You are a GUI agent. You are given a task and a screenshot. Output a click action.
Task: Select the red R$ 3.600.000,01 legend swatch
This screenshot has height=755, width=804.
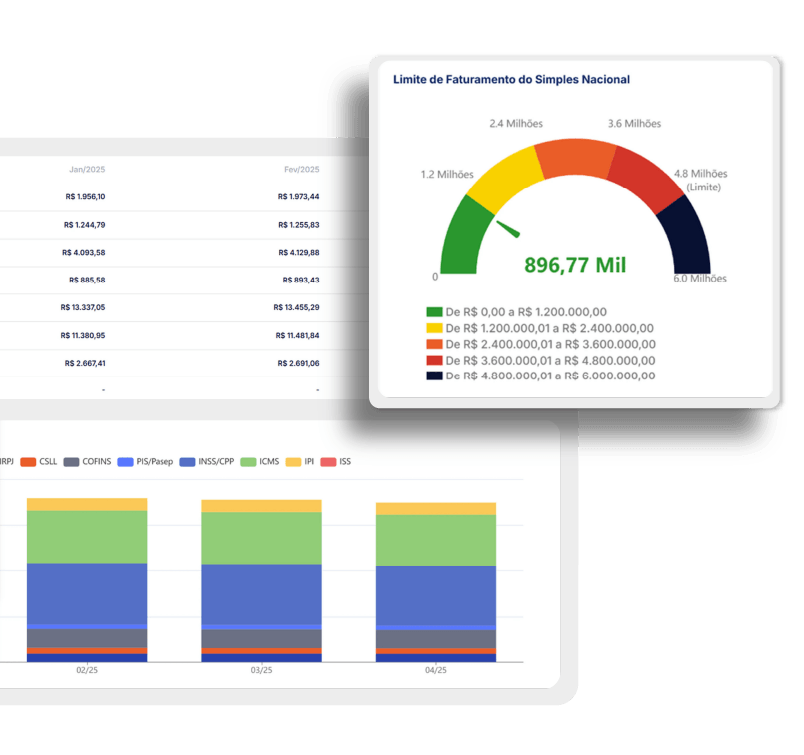point(434,360)
